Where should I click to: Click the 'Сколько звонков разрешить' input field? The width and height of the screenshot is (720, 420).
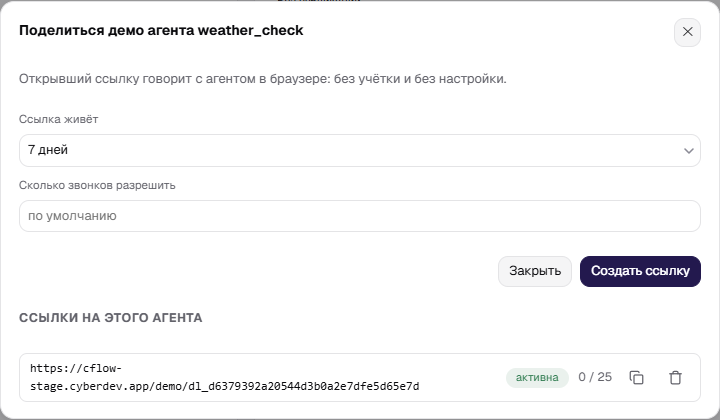click(360, 216)
